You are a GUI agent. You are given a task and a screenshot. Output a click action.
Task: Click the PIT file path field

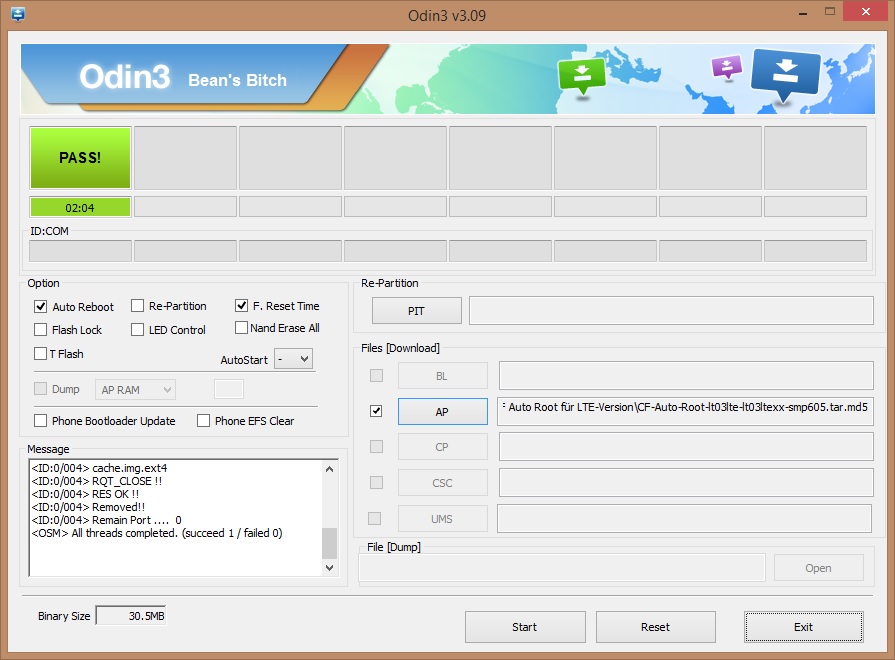click(x=671, y=311)
